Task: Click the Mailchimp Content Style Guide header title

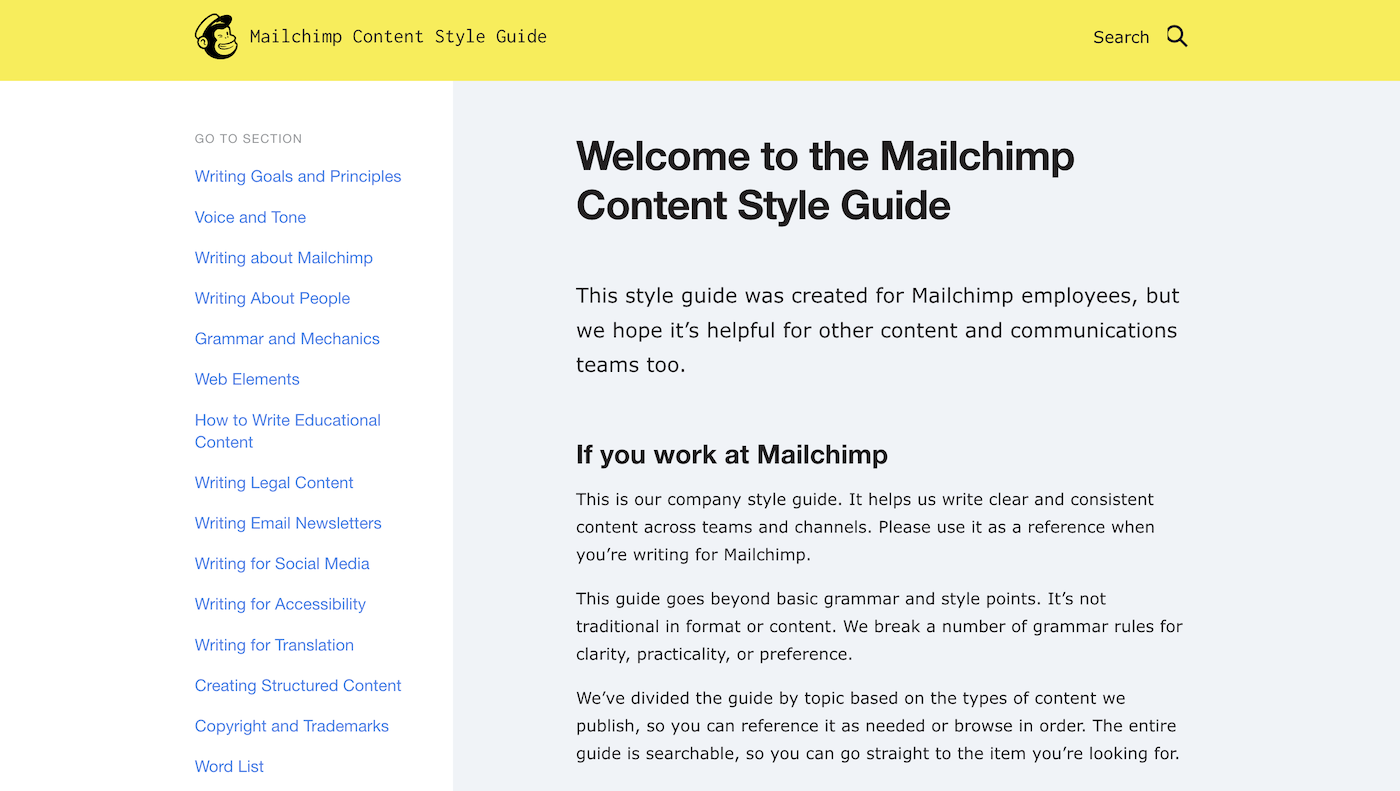Action: click(x=398, y=37)
